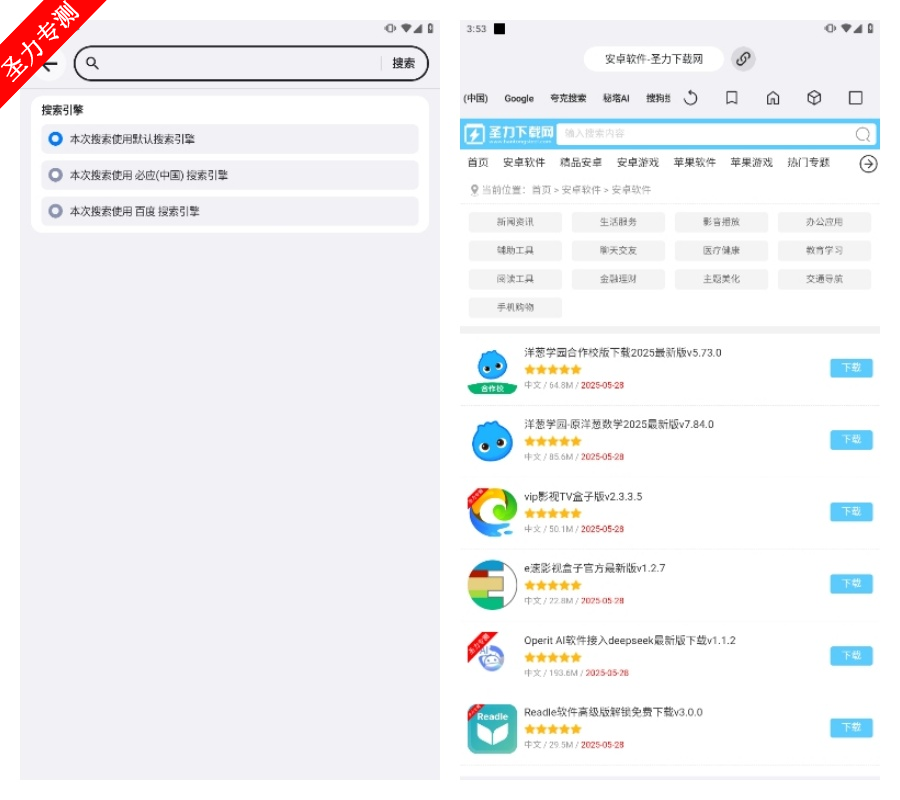Screen dimensions: 900x800
Task: Open the vip影视TV盒子版 app icon
Action: tap(492, 512)
